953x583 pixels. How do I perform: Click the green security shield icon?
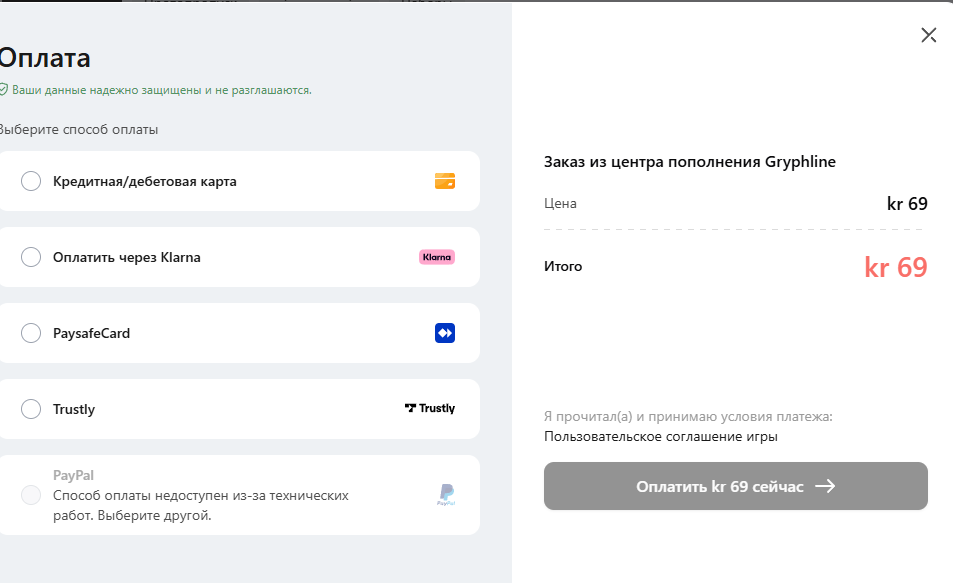click(3, 90)
